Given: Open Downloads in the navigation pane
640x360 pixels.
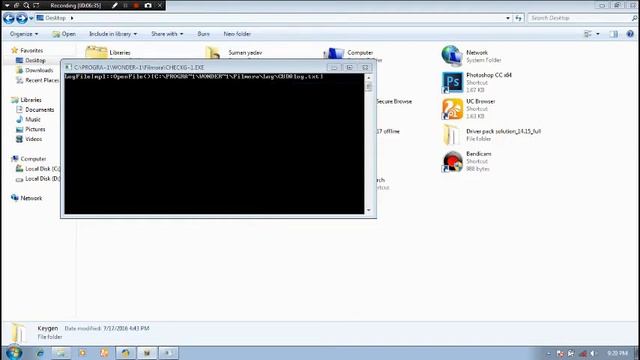Looking at the screenshot, I should (x=39, y=70).
